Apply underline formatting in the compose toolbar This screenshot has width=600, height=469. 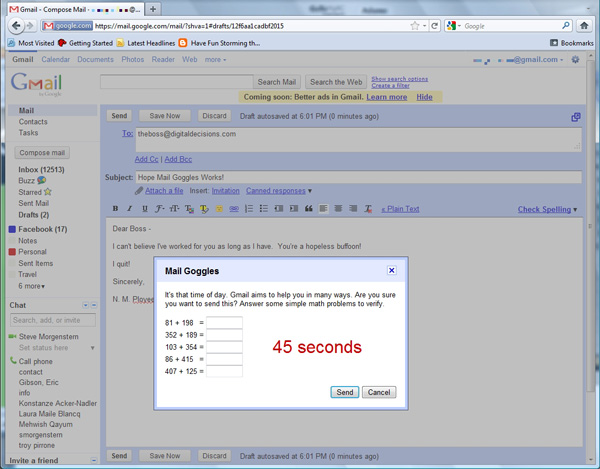pyautogui.click(x=145, y=208)
